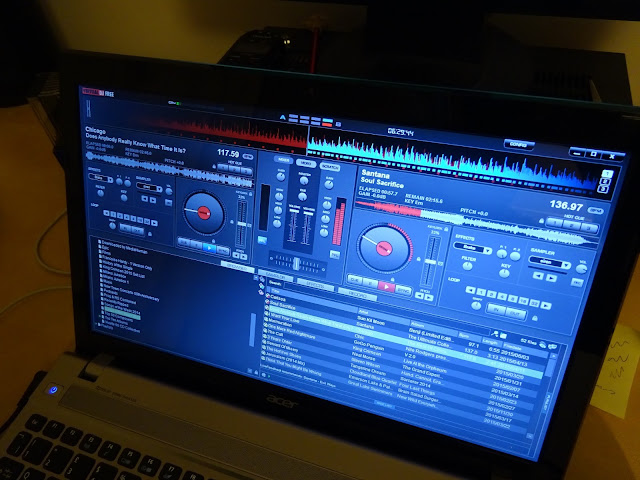
Task: Set loop IN point on the right deck
Action: [x=496, y=310]
